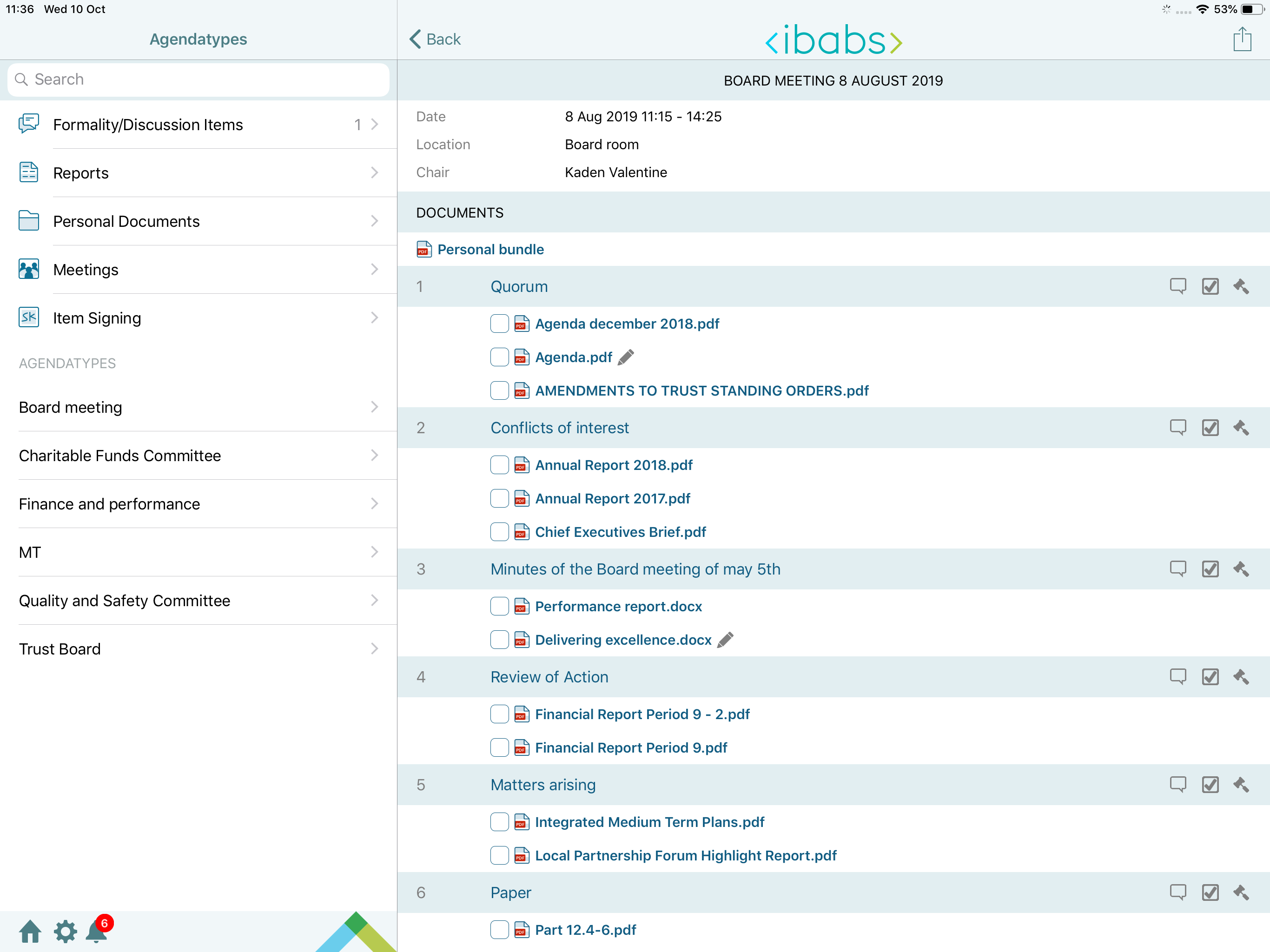Open the Personal bundle link

(490, 249)
